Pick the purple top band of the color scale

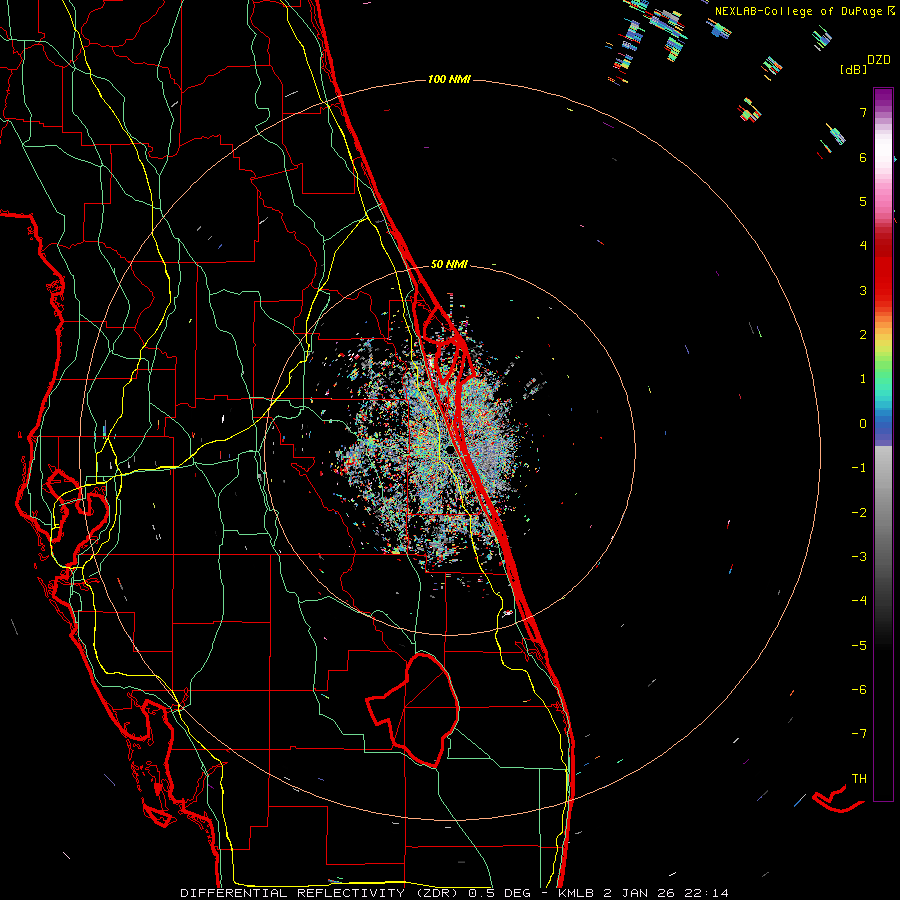pos(883,98)
